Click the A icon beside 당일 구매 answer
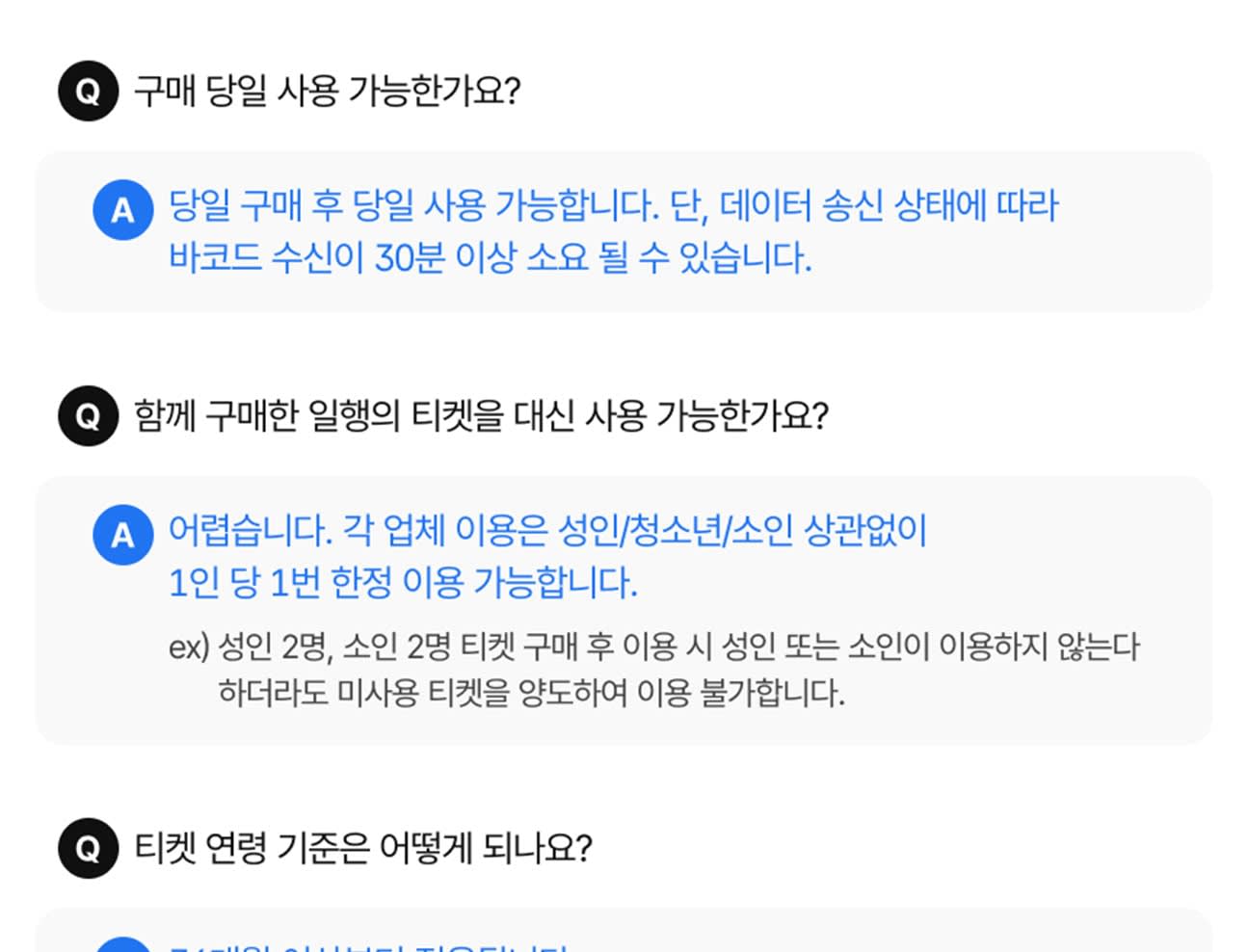The height and width of the screenshot is (952, 1248). point(122,209)
